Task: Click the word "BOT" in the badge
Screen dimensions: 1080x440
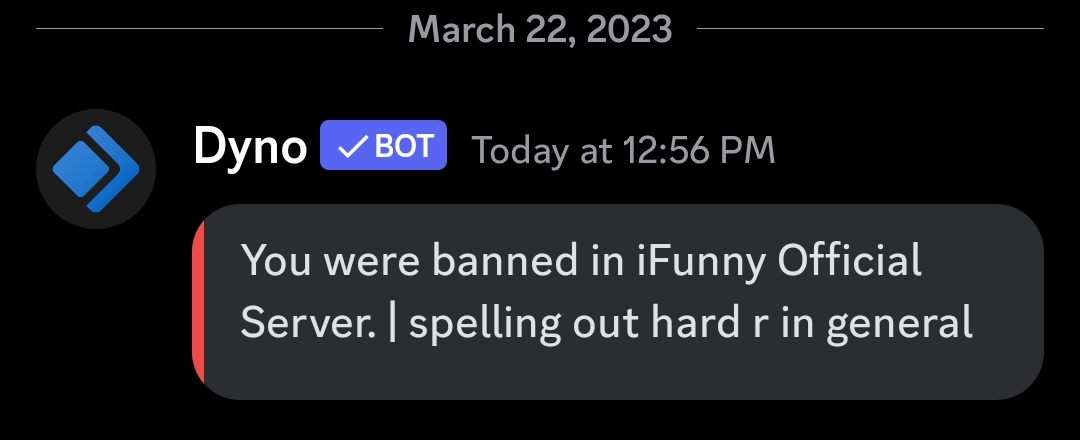Action: pos(404,147)
